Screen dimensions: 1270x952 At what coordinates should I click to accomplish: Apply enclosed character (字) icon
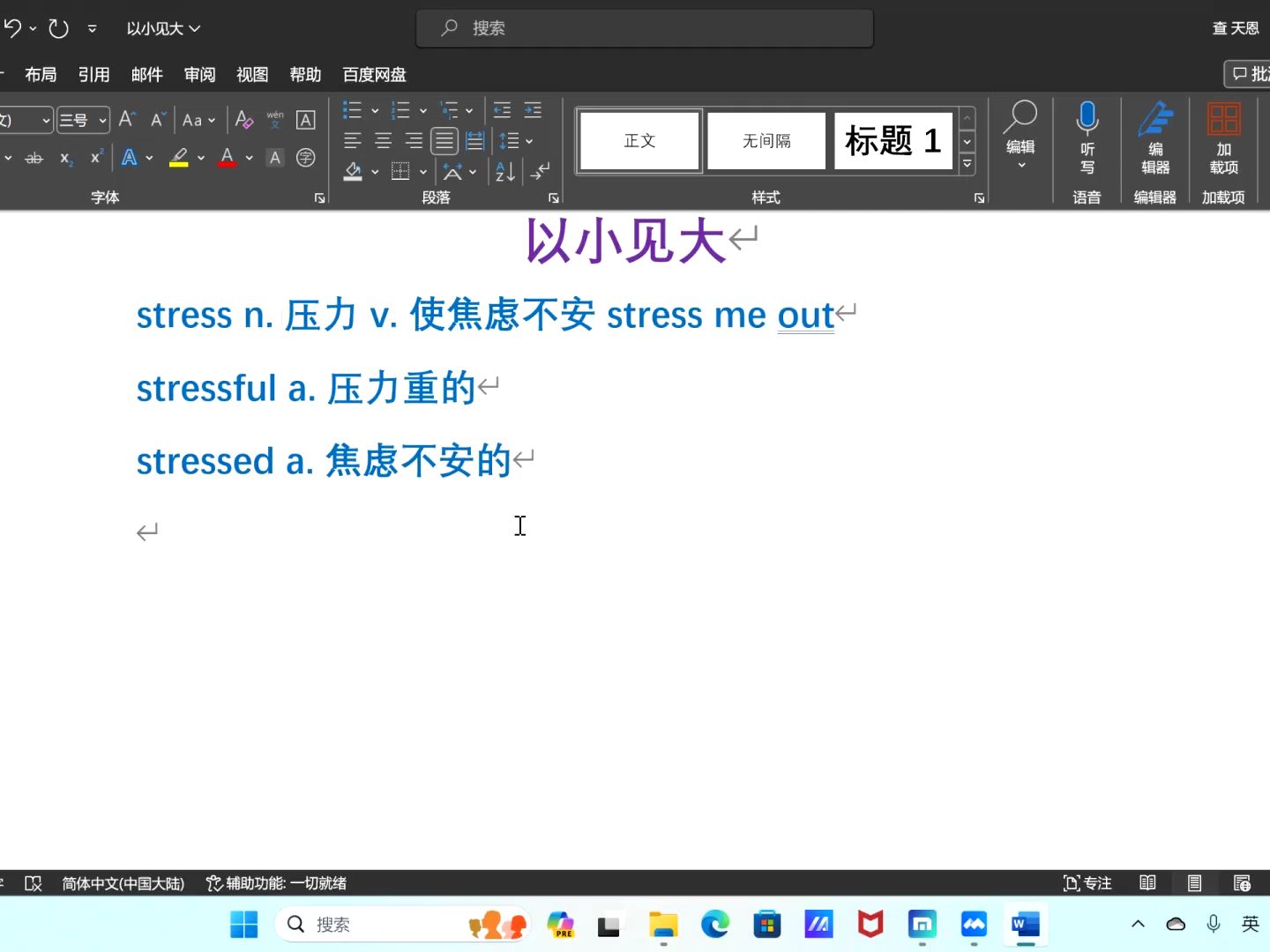click(306, 158)
